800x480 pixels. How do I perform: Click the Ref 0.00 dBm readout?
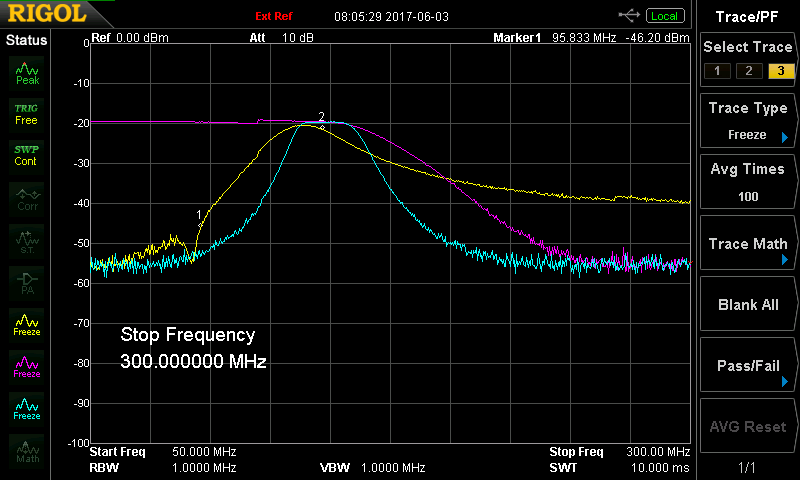[x=130, y=38]
